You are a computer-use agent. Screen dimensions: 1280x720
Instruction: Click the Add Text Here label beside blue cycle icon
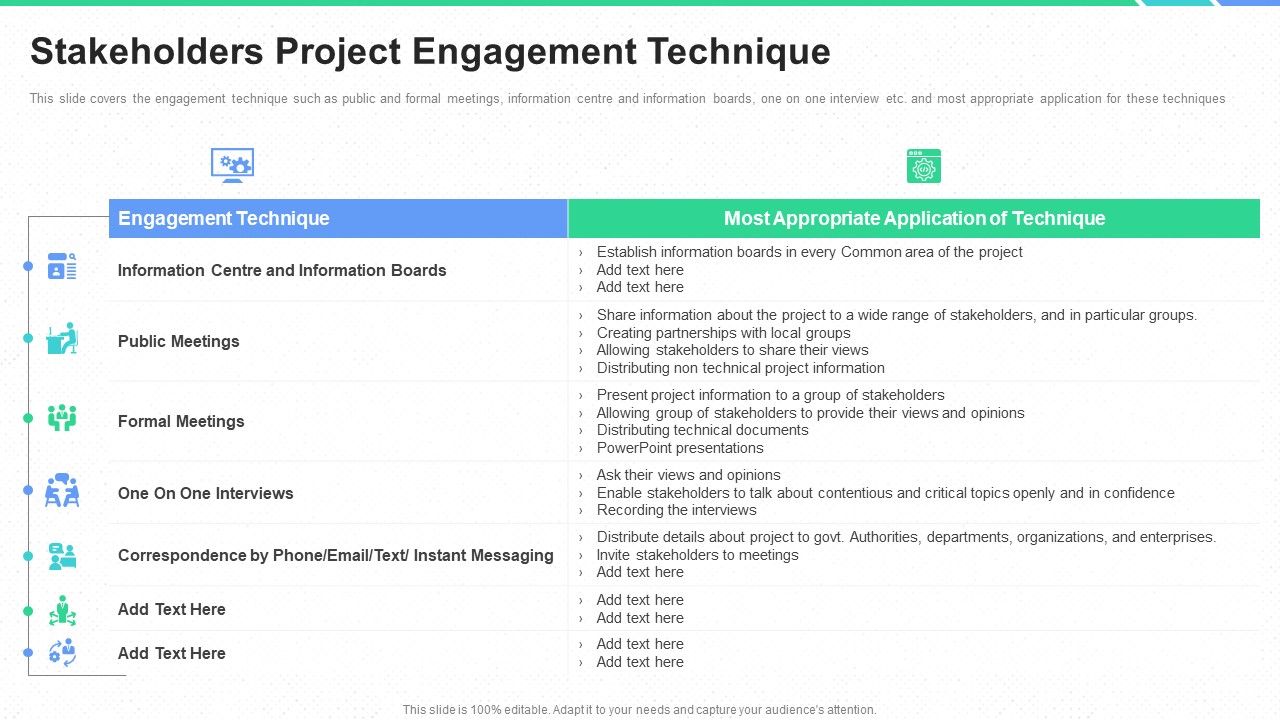(x=172, y=653)
